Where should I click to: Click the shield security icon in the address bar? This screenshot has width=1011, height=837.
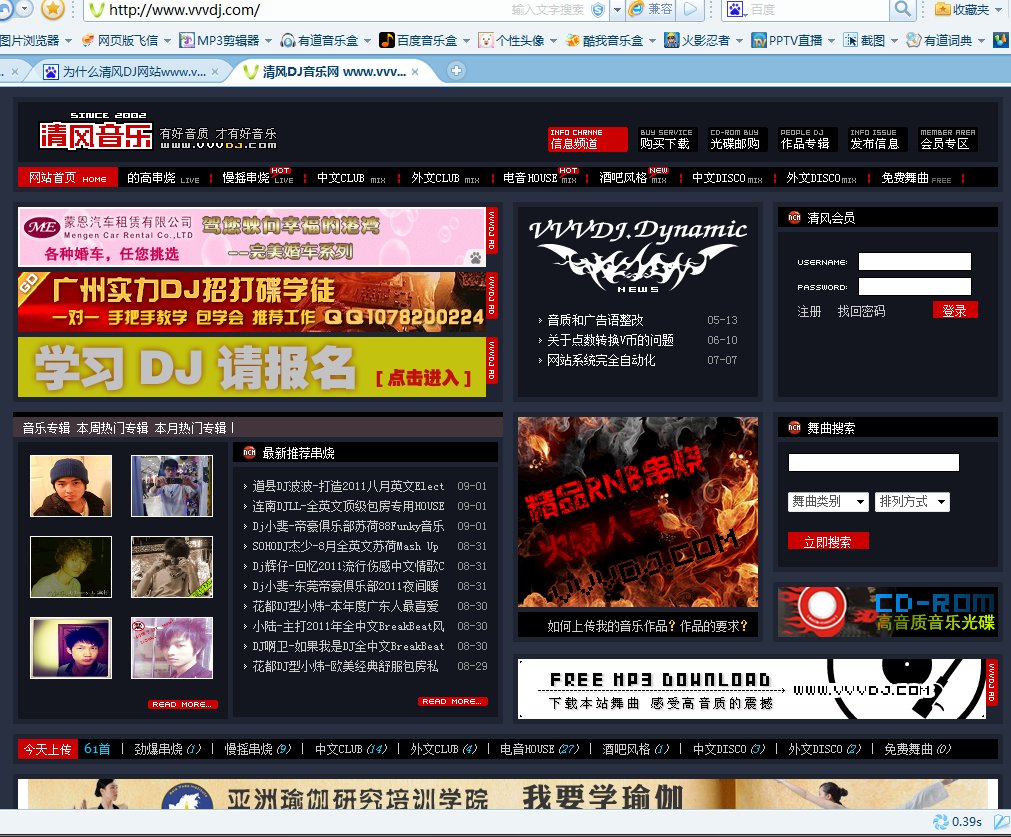coord(598,9)
